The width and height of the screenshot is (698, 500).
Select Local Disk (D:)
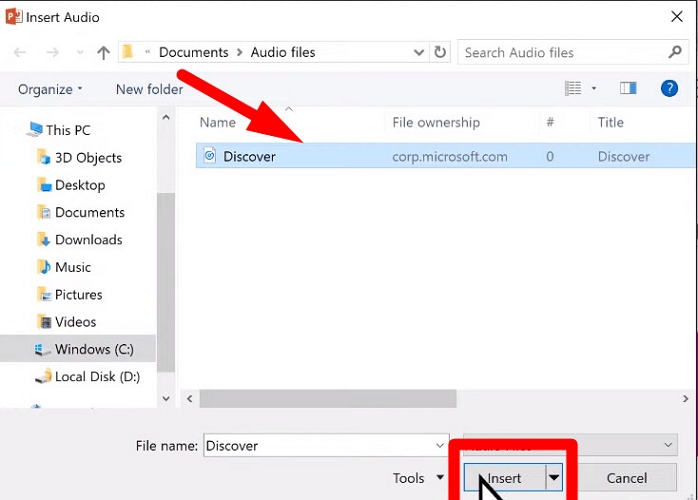tap(97, 377)
